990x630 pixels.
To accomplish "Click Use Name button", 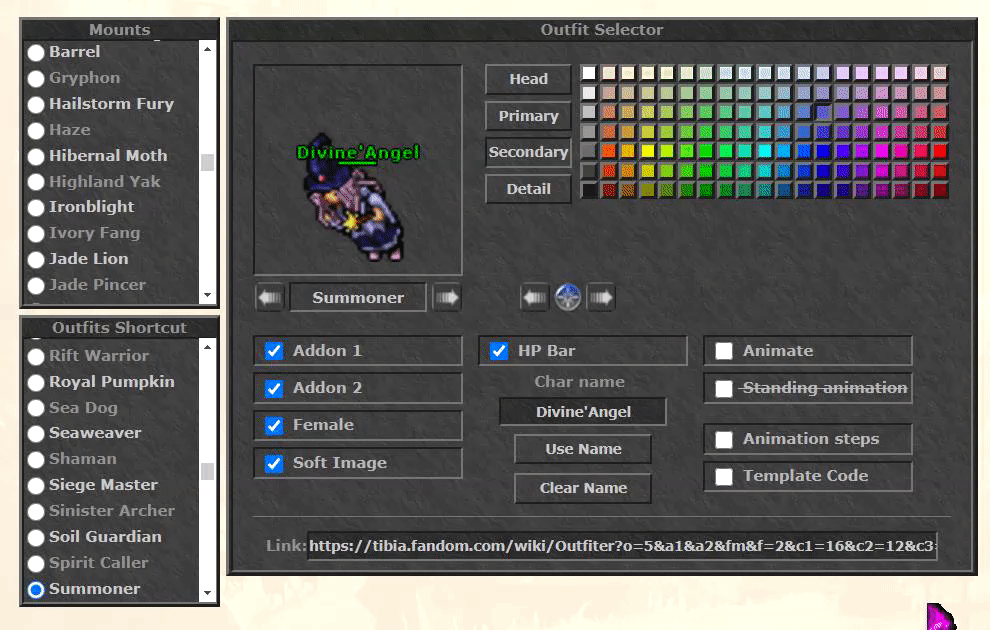I will [x=582, y=450].
